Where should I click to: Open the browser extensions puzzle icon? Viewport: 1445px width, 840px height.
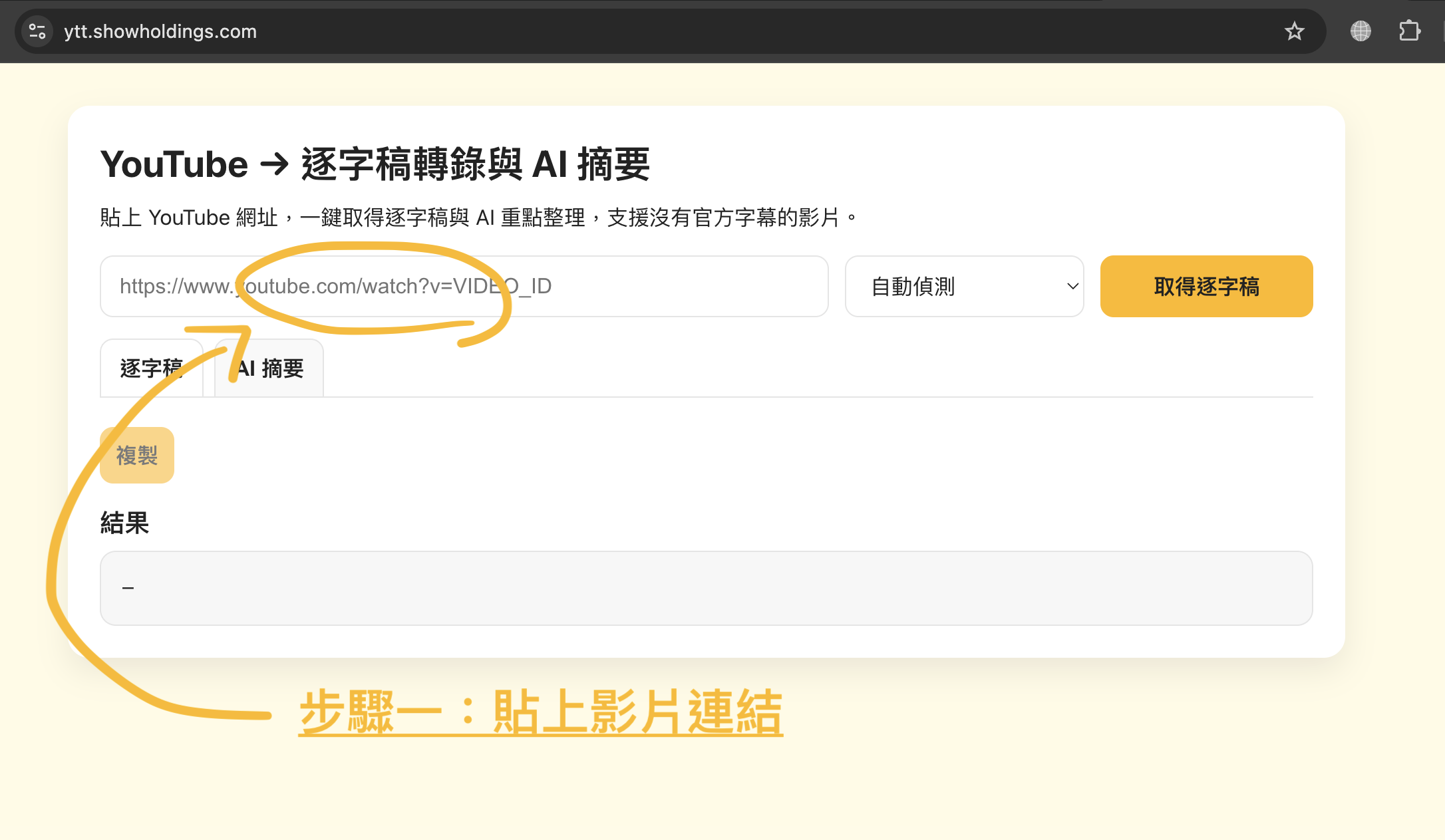coord(1410,31)
